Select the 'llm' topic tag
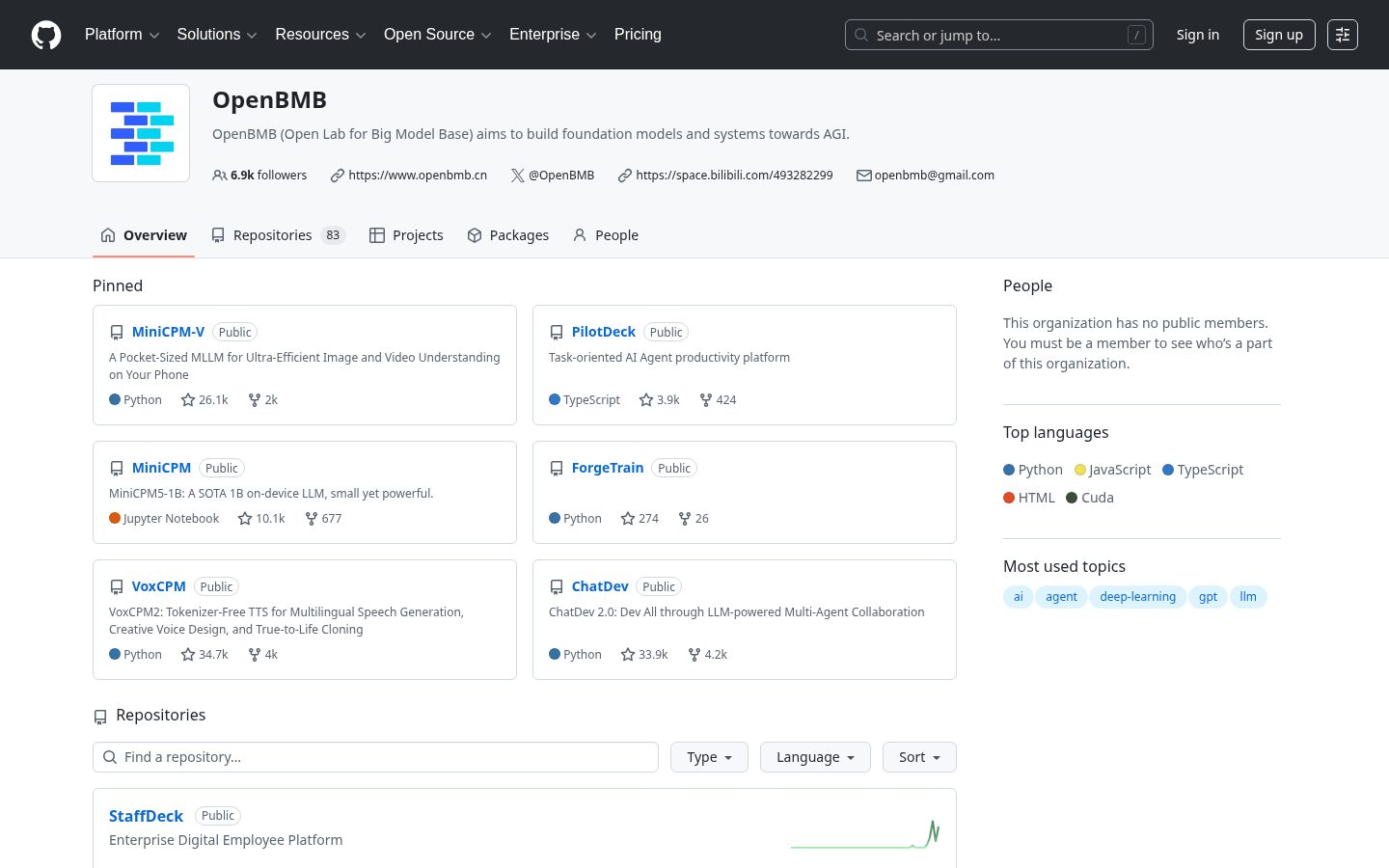 click(x=1248, y=597)
